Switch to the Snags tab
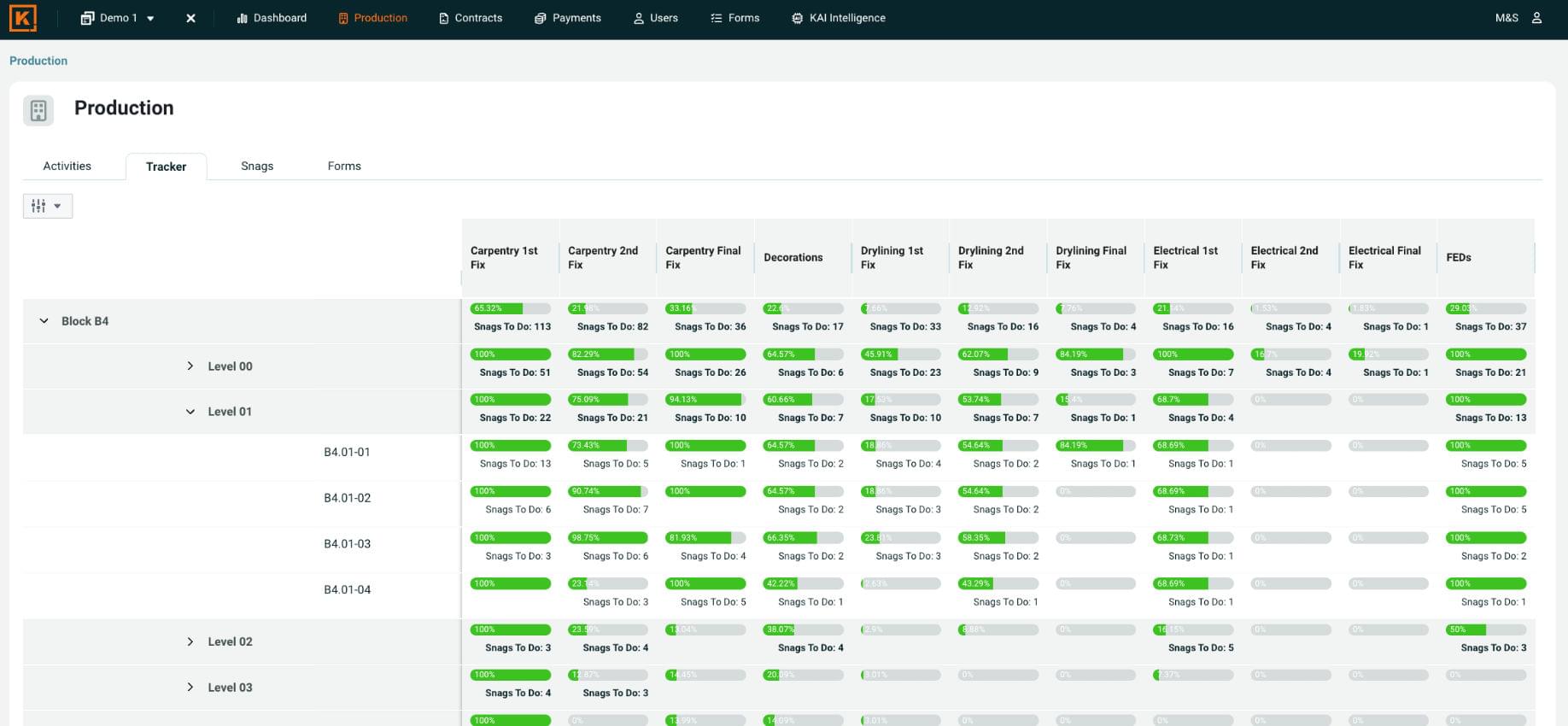 click(257, 167)
